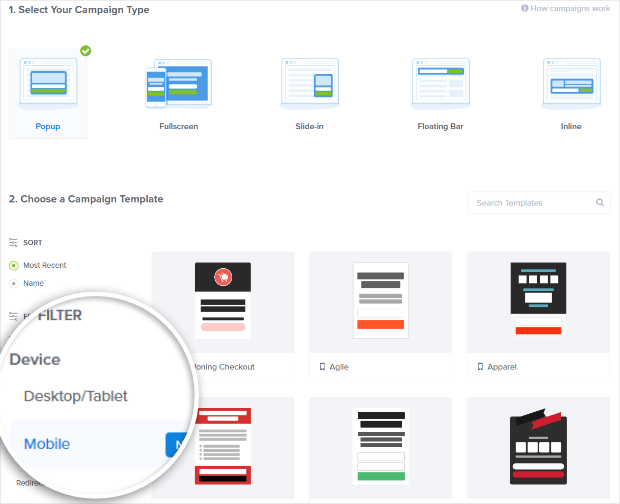Filter templates by Desktop/Tablet device

[x=76, y=396]
